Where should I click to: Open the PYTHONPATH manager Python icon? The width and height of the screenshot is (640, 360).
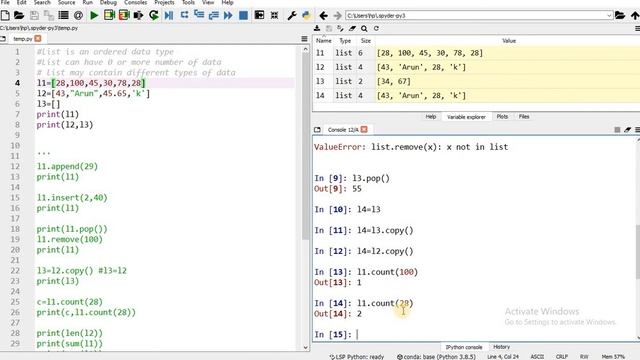coord(306,16)
